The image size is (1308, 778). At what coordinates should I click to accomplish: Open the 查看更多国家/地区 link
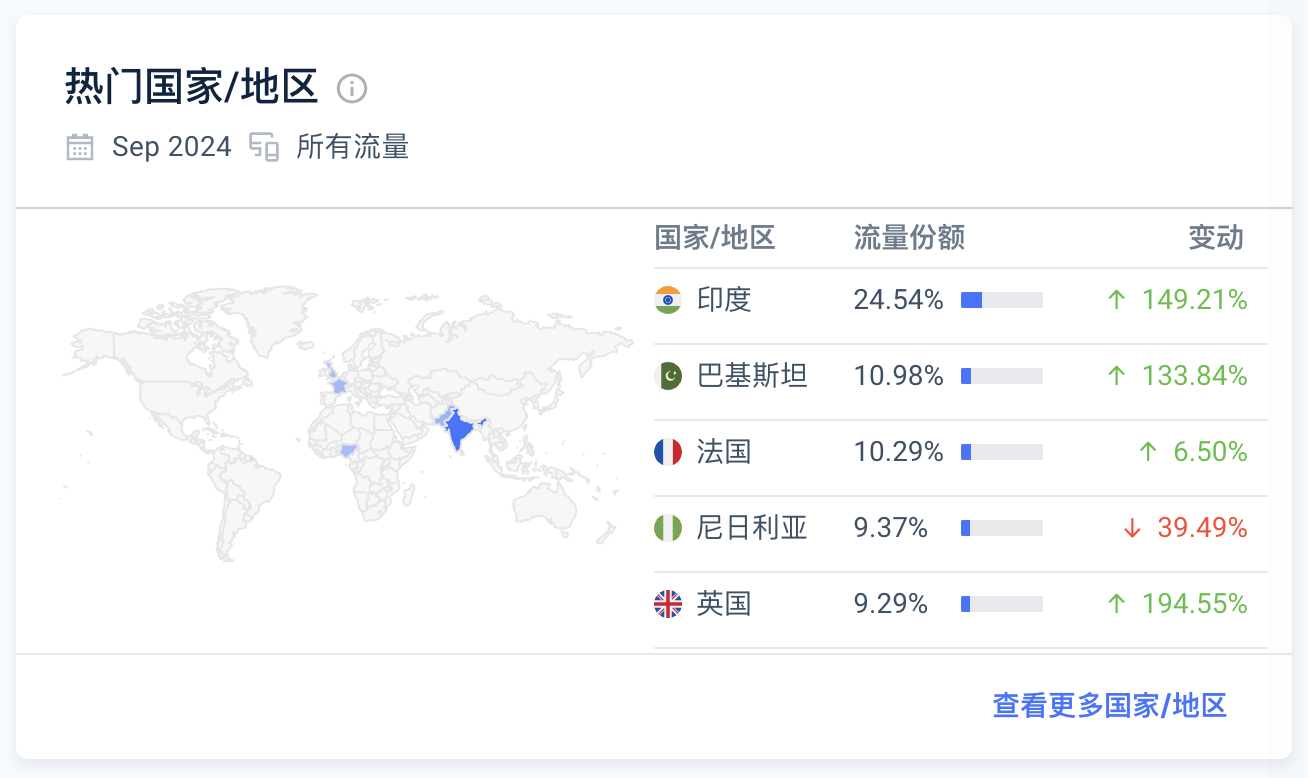coord(1109,705)
